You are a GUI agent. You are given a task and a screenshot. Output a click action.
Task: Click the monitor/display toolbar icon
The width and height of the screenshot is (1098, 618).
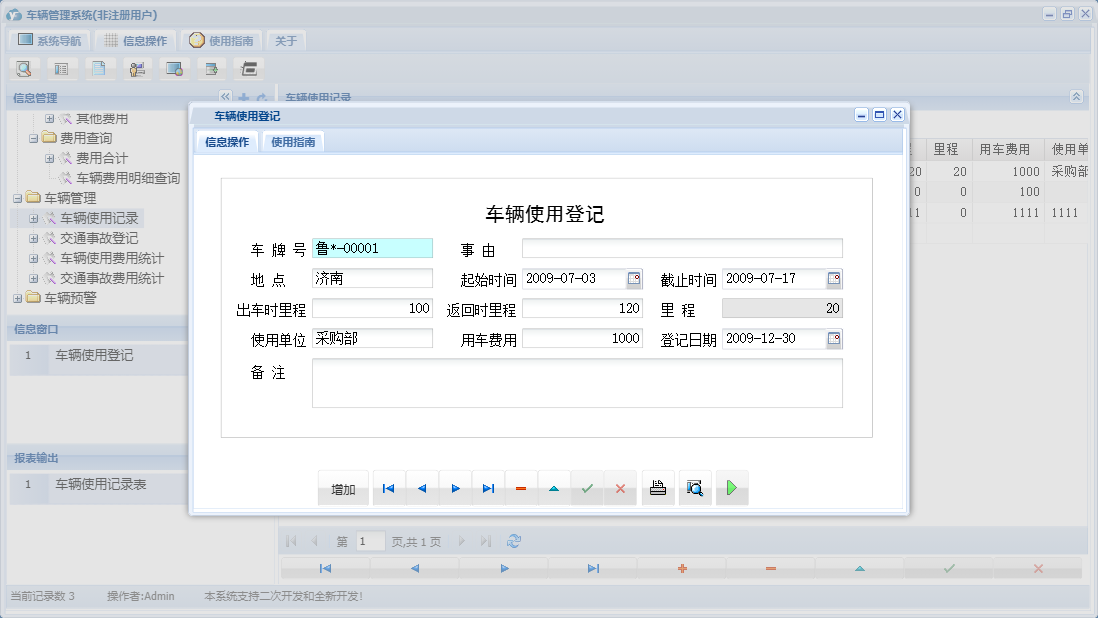174,68
